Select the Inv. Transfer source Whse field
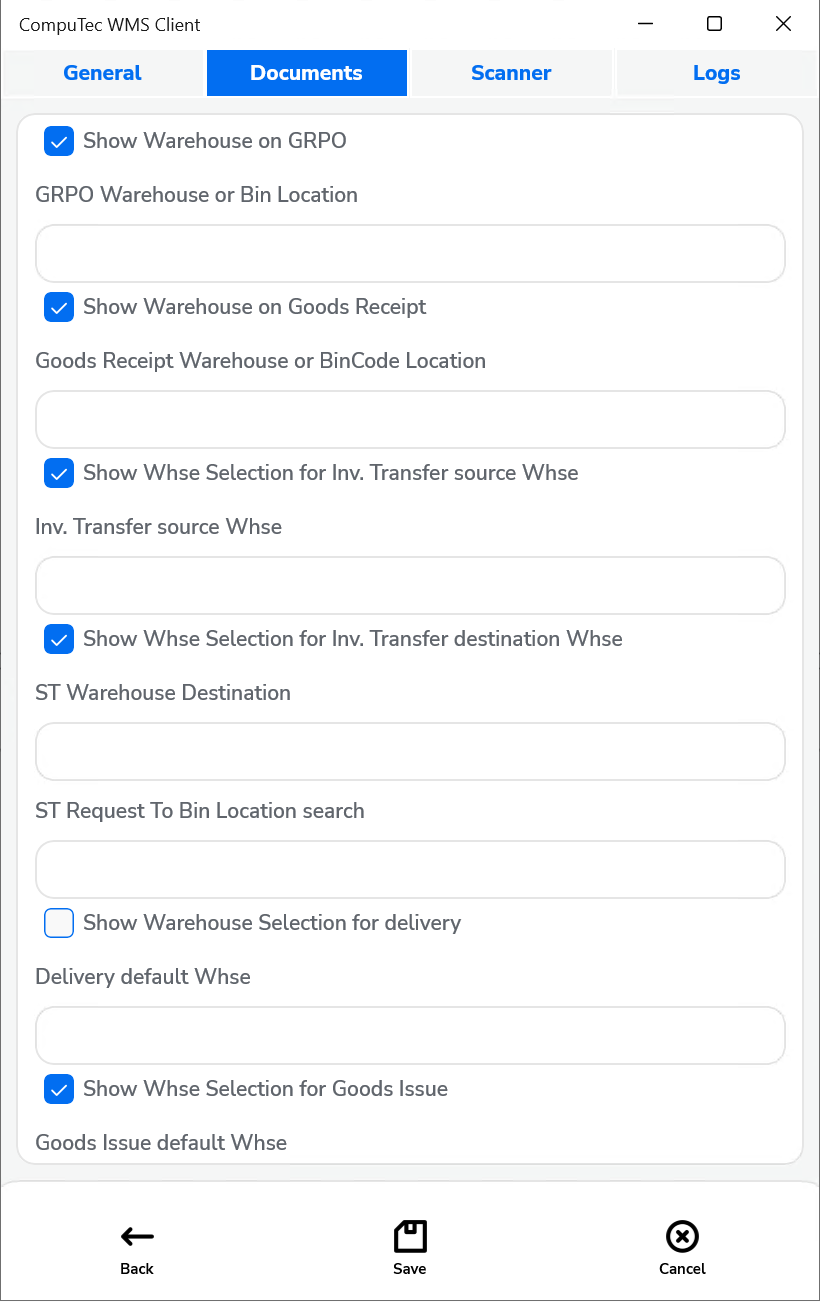 point(410,585)
